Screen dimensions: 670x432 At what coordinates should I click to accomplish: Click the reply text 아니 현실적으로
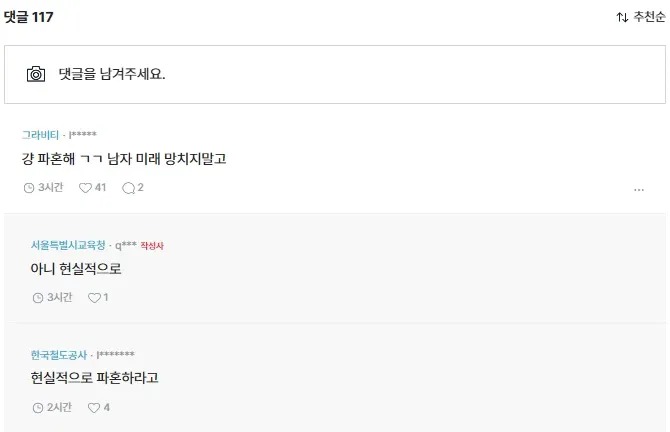tap(76, 269)
